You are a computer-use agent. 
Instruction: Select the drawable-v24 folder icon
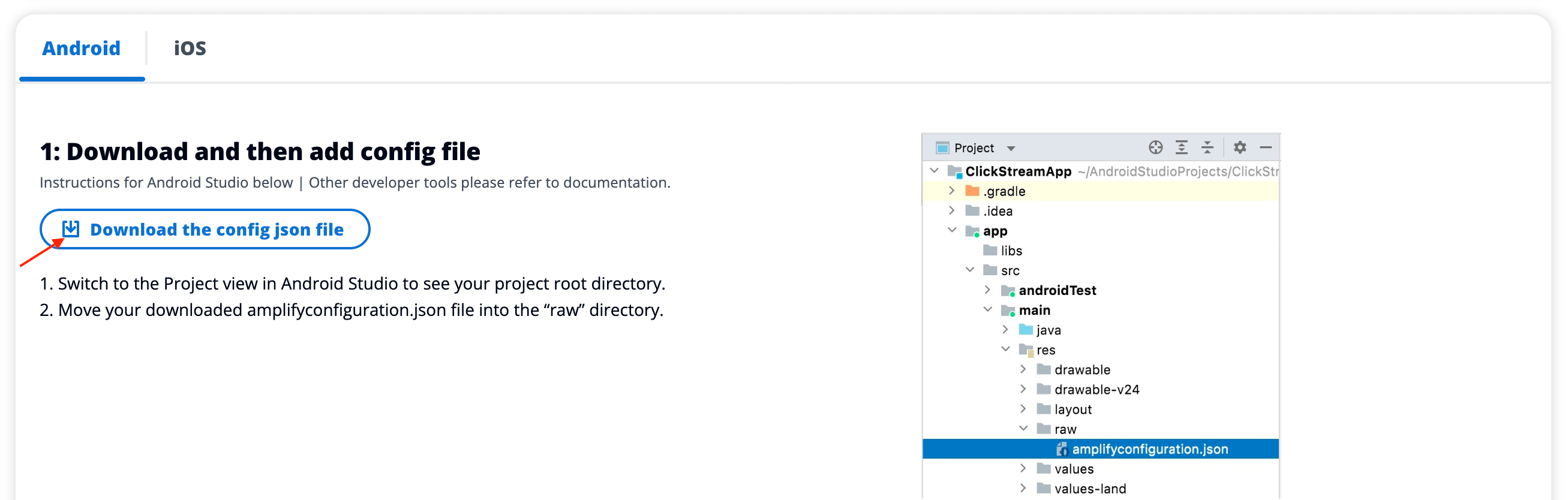1043,388
